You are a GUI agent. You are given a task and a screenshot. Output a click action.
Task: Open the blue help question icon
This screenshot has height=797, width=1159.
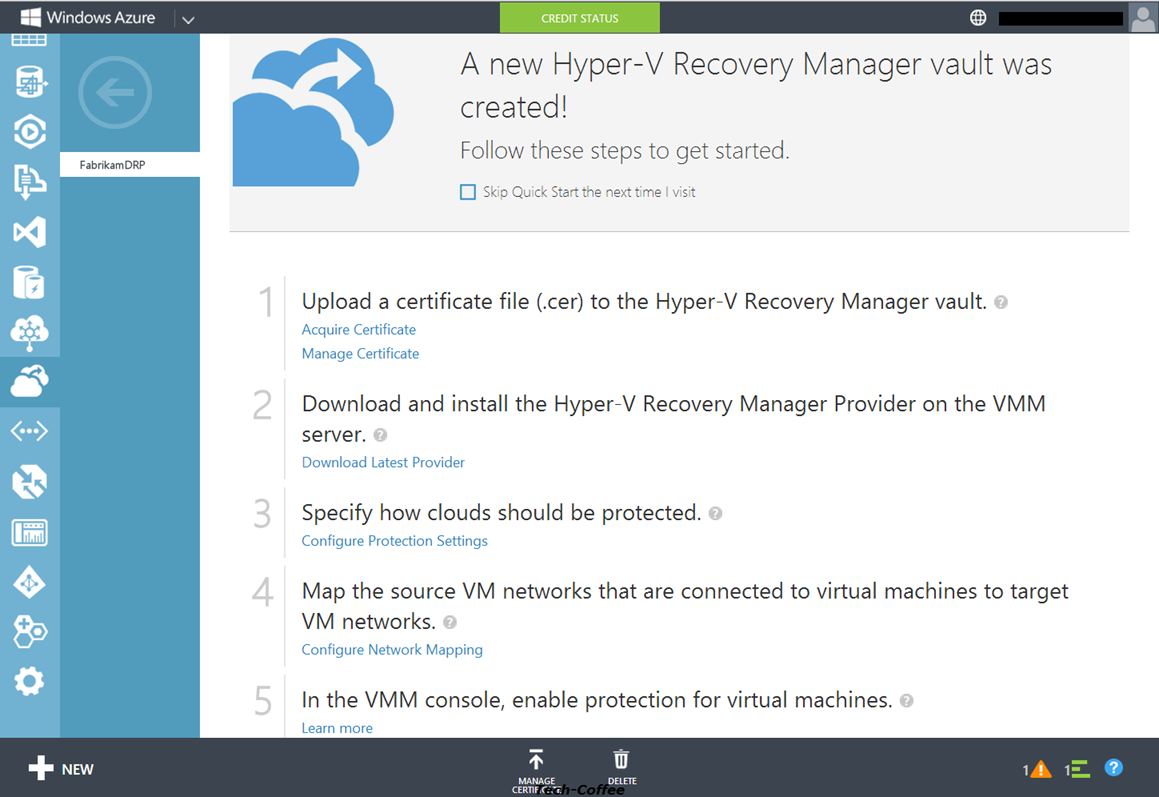[1114, 768]
